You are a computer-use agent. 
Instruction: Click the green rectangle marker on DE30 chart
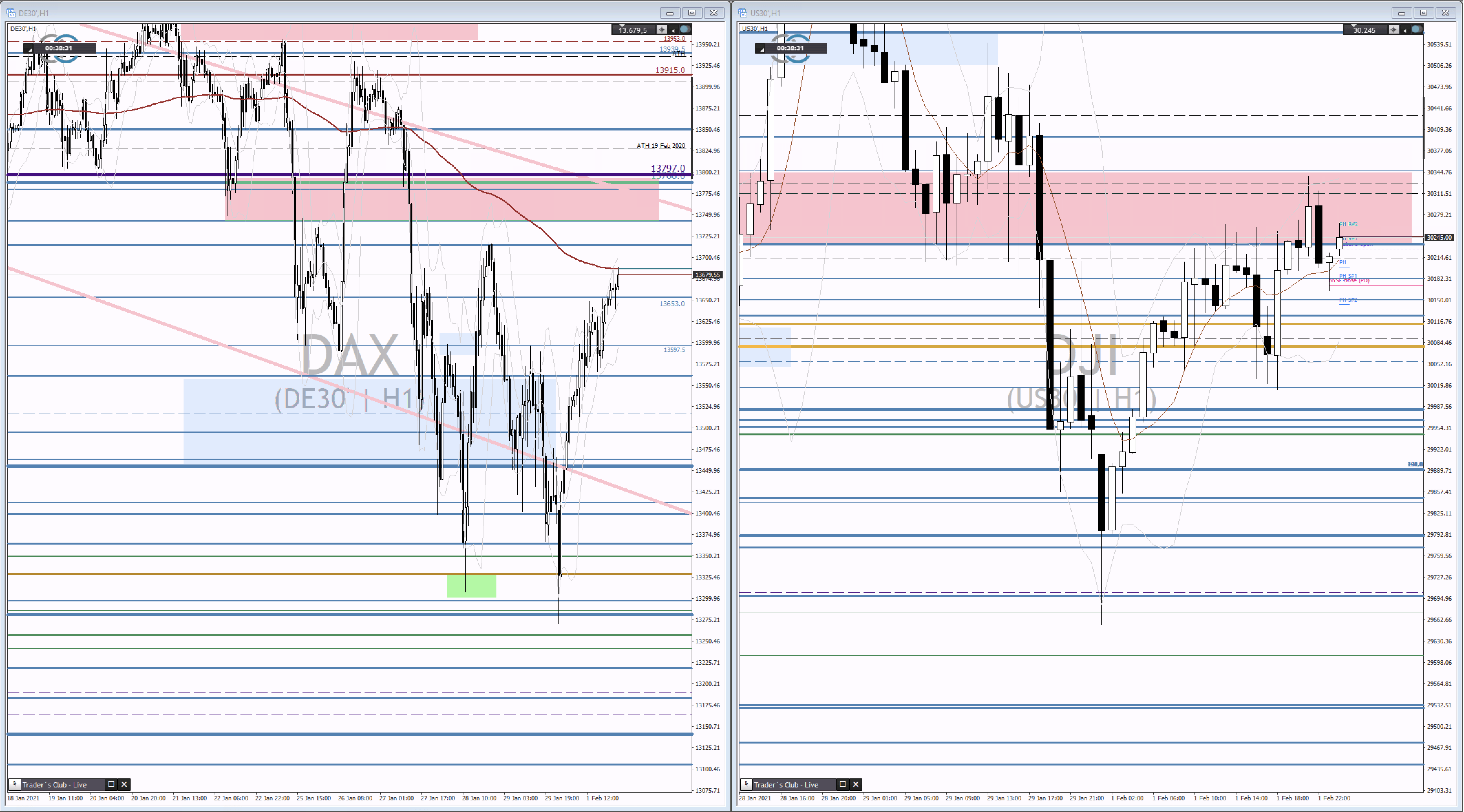[472, 586]
